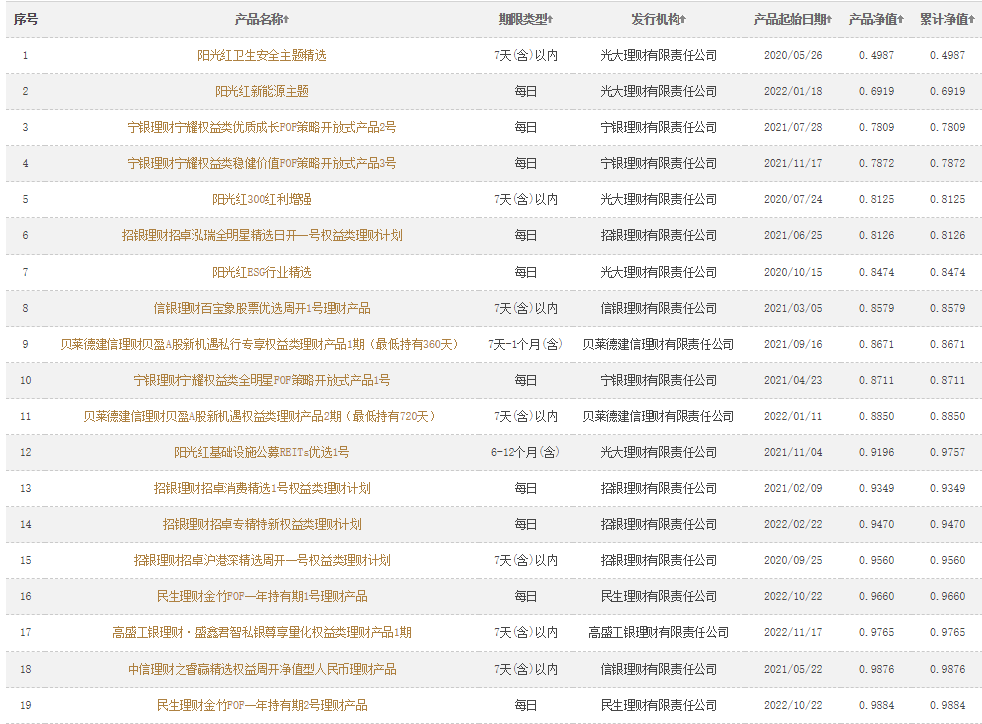The height and width of the screenshot is (724, 982).
Task: Open 阳光红ESG行业精选 product link
Action: click(x=261, y=272)
